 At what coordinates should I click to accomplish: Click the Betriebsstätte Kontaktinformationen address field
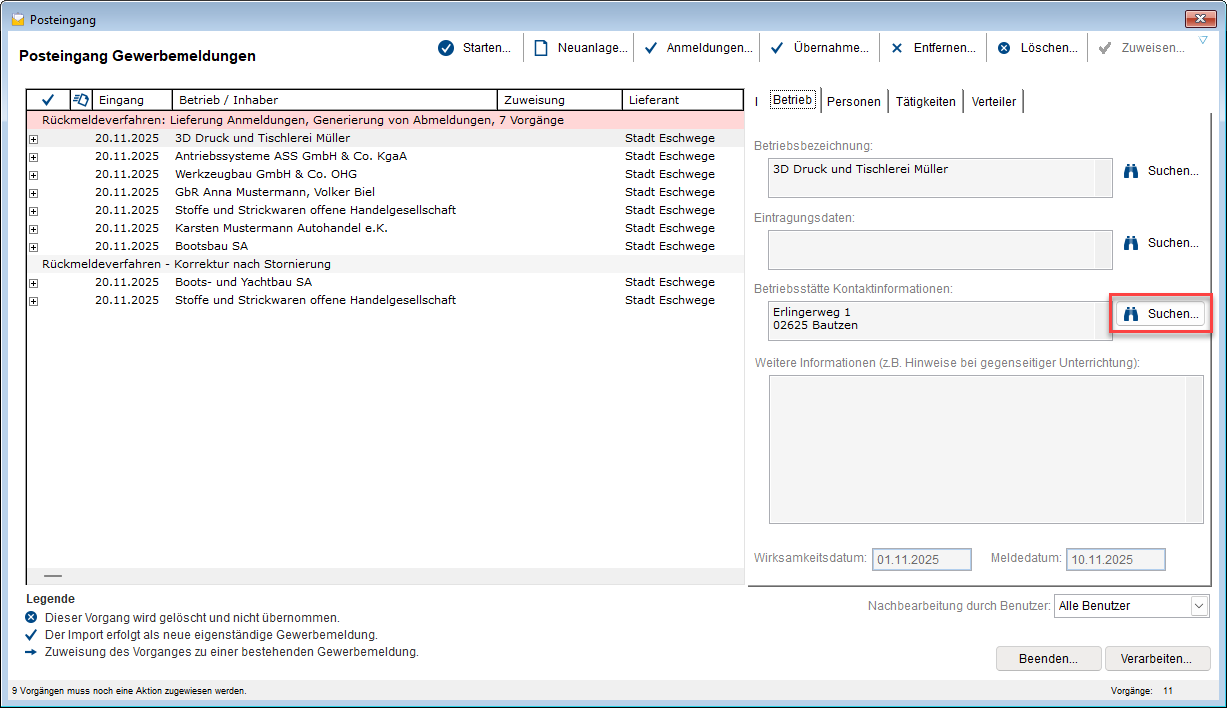tap(940, 321)
